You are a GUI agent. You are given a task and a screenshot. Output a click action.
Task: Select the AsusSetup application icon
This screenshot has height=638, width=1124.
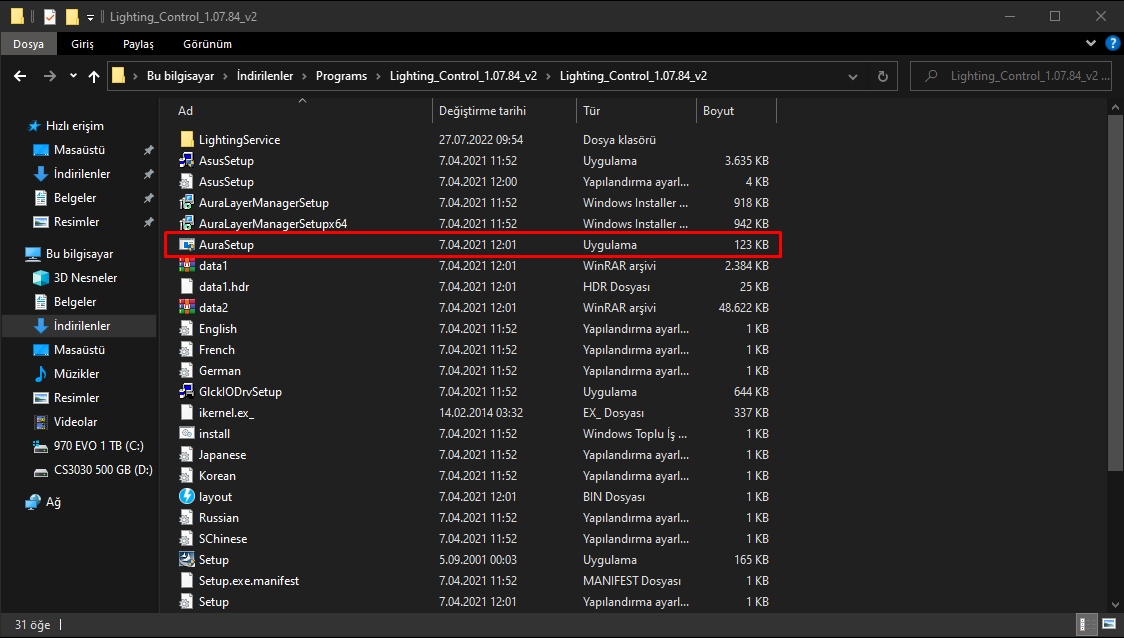[186, 161]
